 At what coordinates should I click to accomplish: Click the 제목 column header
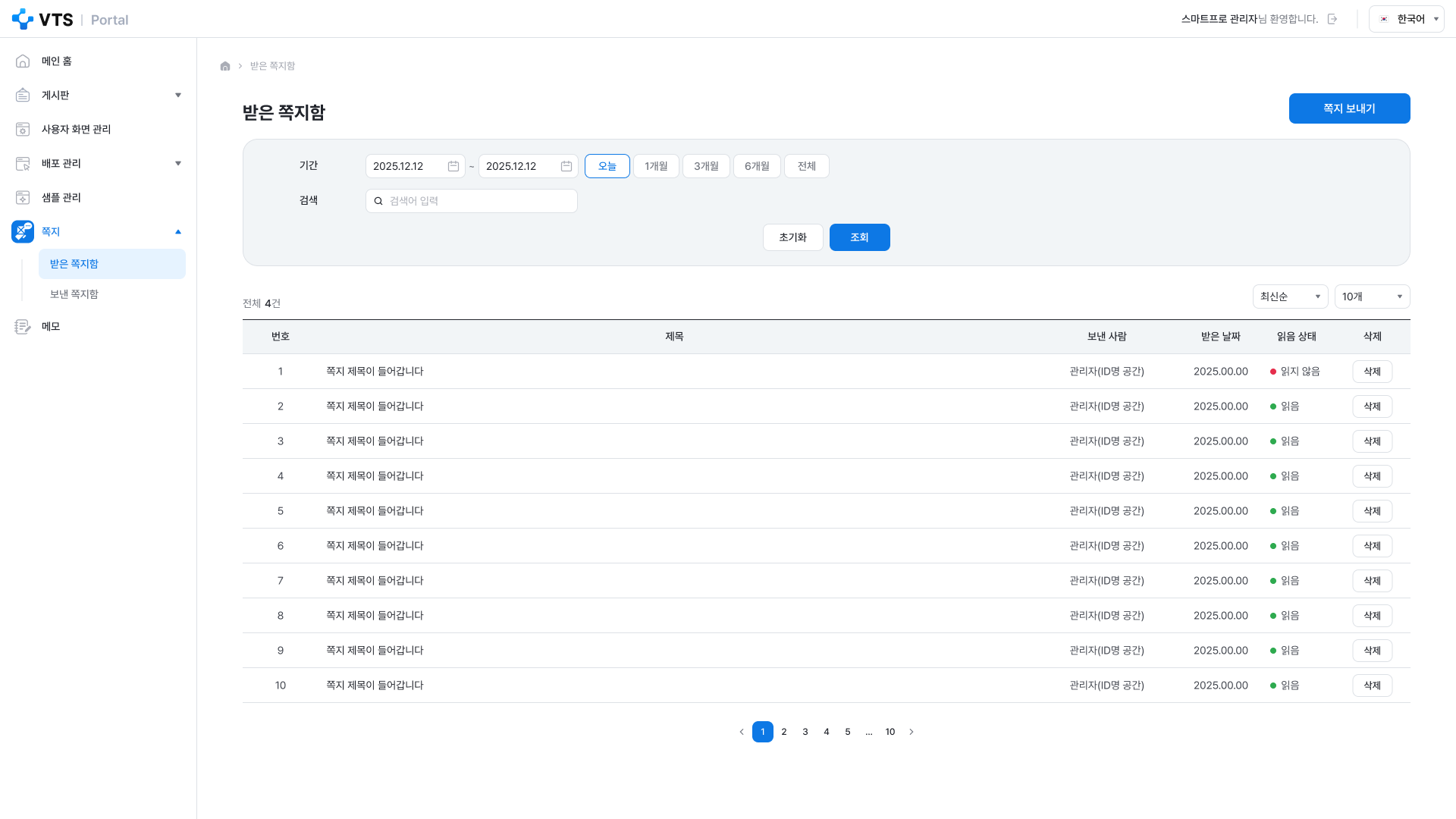[675, 337]
